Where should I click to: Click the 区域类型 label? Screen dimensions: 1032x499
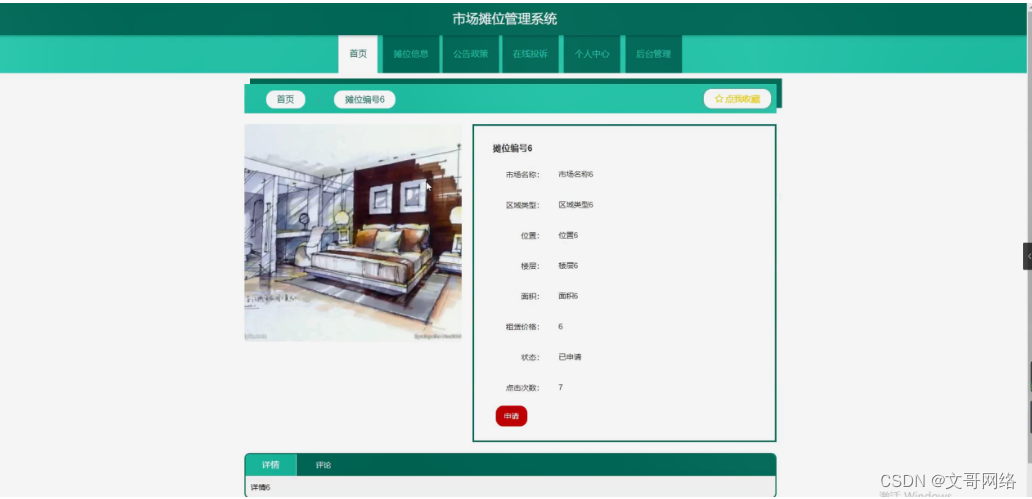click(x=523, y=205)
